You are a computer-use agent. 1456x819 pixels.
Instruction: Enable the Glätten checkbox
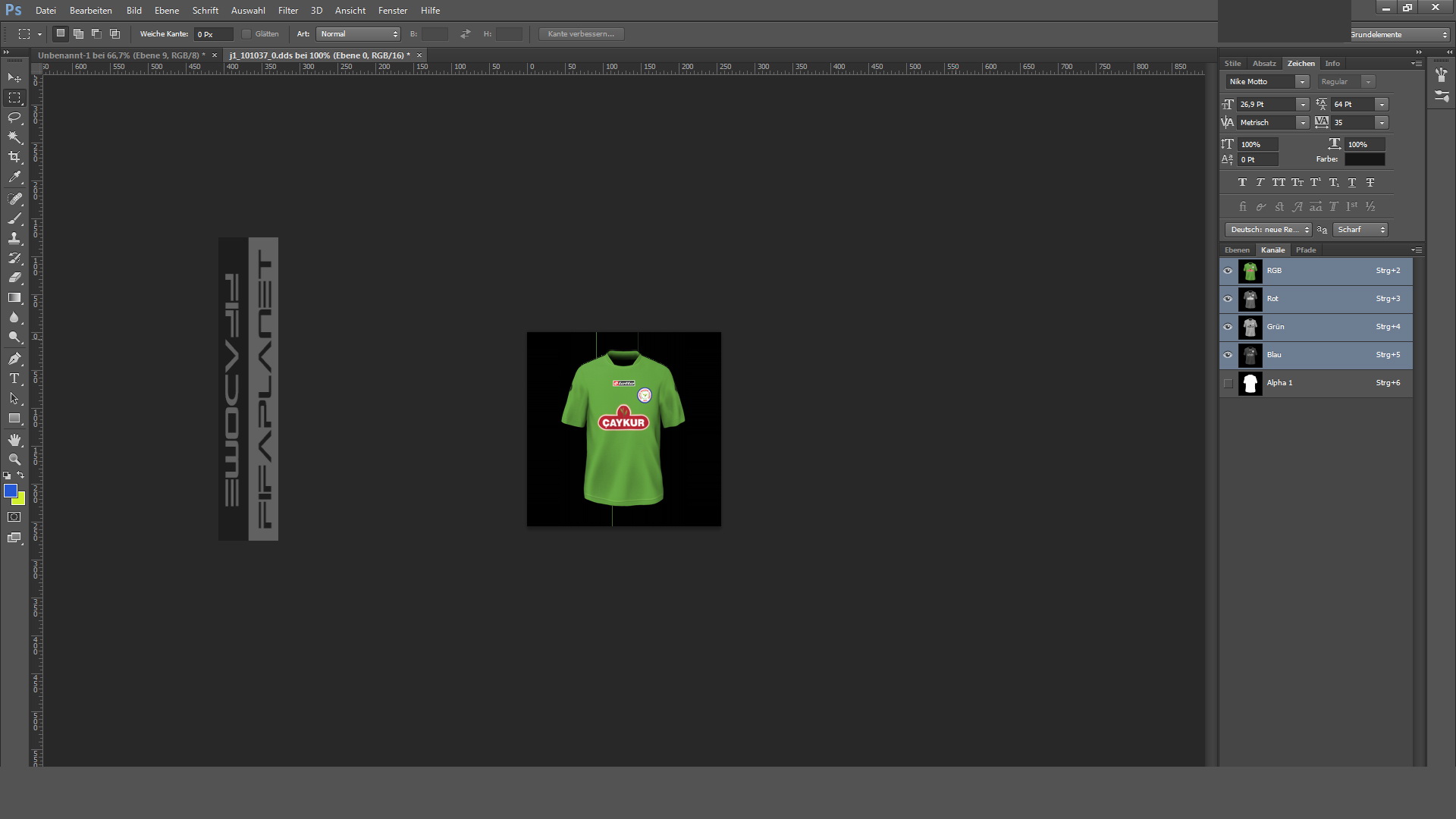(246, 34)
